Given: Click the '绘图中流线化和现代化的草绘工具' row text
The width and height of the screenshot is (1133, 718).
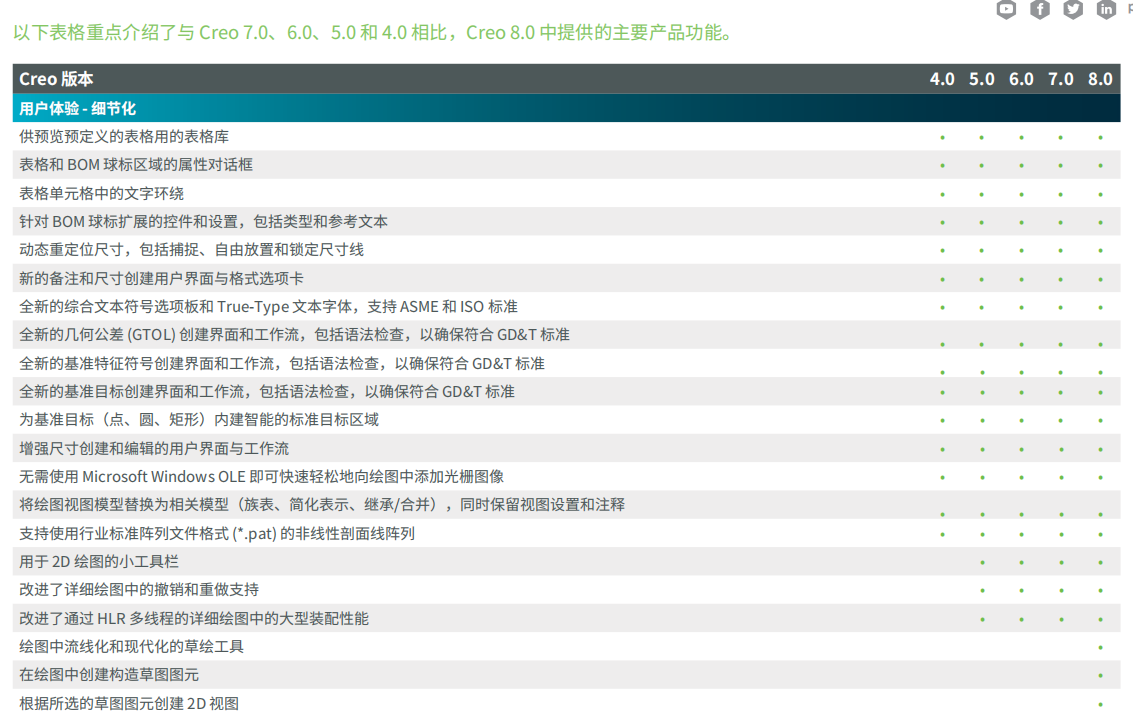Looking at the screenshot, I should coord(131,647).
